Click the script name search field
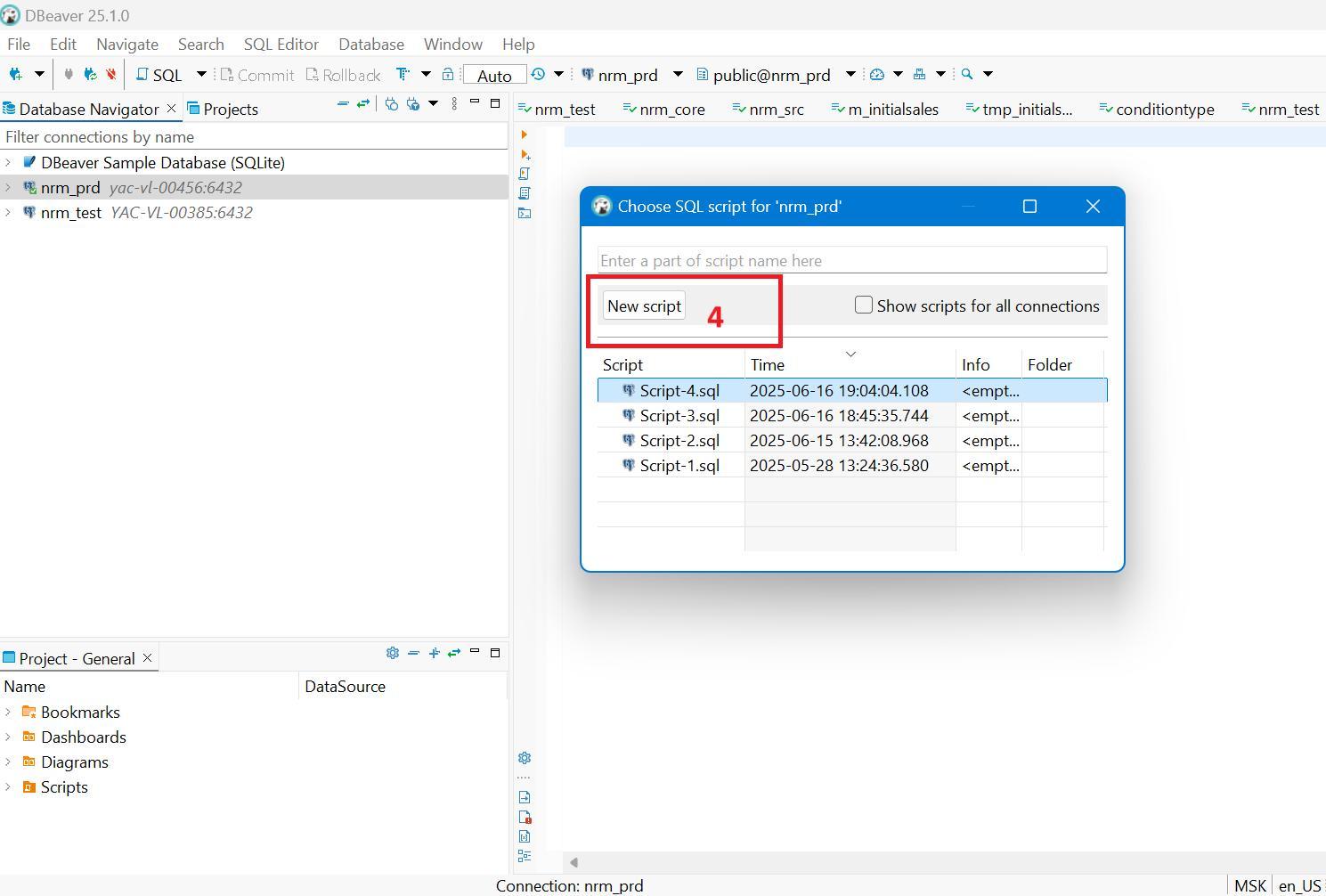The width and height of the screenshot is (1326, 896). (x=851, y=261)
